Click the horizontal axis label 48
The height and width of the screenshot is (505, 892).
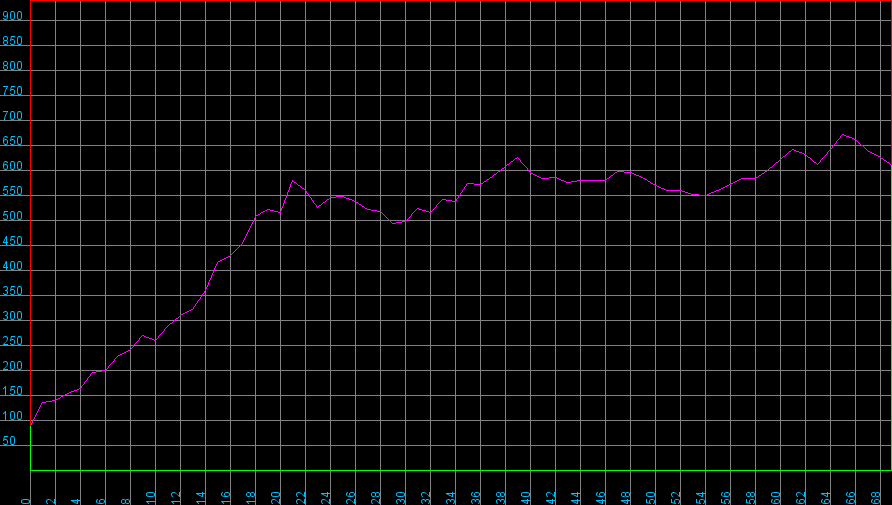point(626,498)
